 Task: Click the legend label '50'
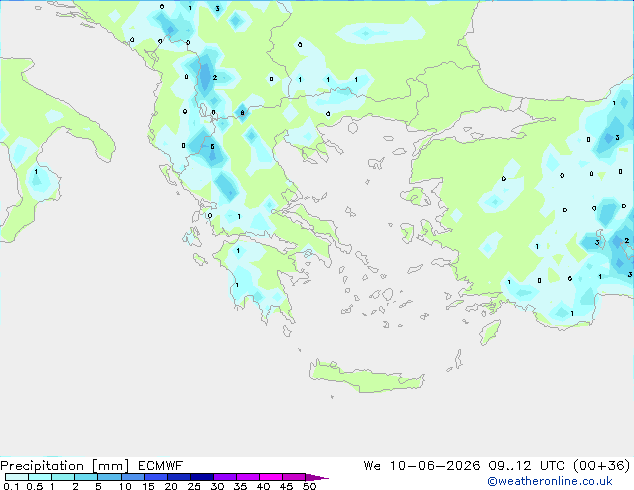tap(309, 486)
